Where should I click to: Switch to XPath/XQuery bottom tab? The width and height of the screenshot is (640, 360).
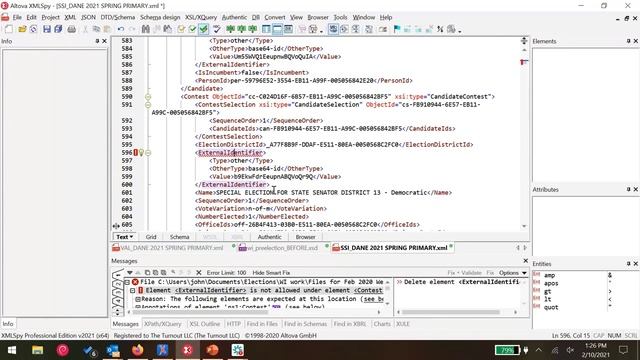click(162, 324)
